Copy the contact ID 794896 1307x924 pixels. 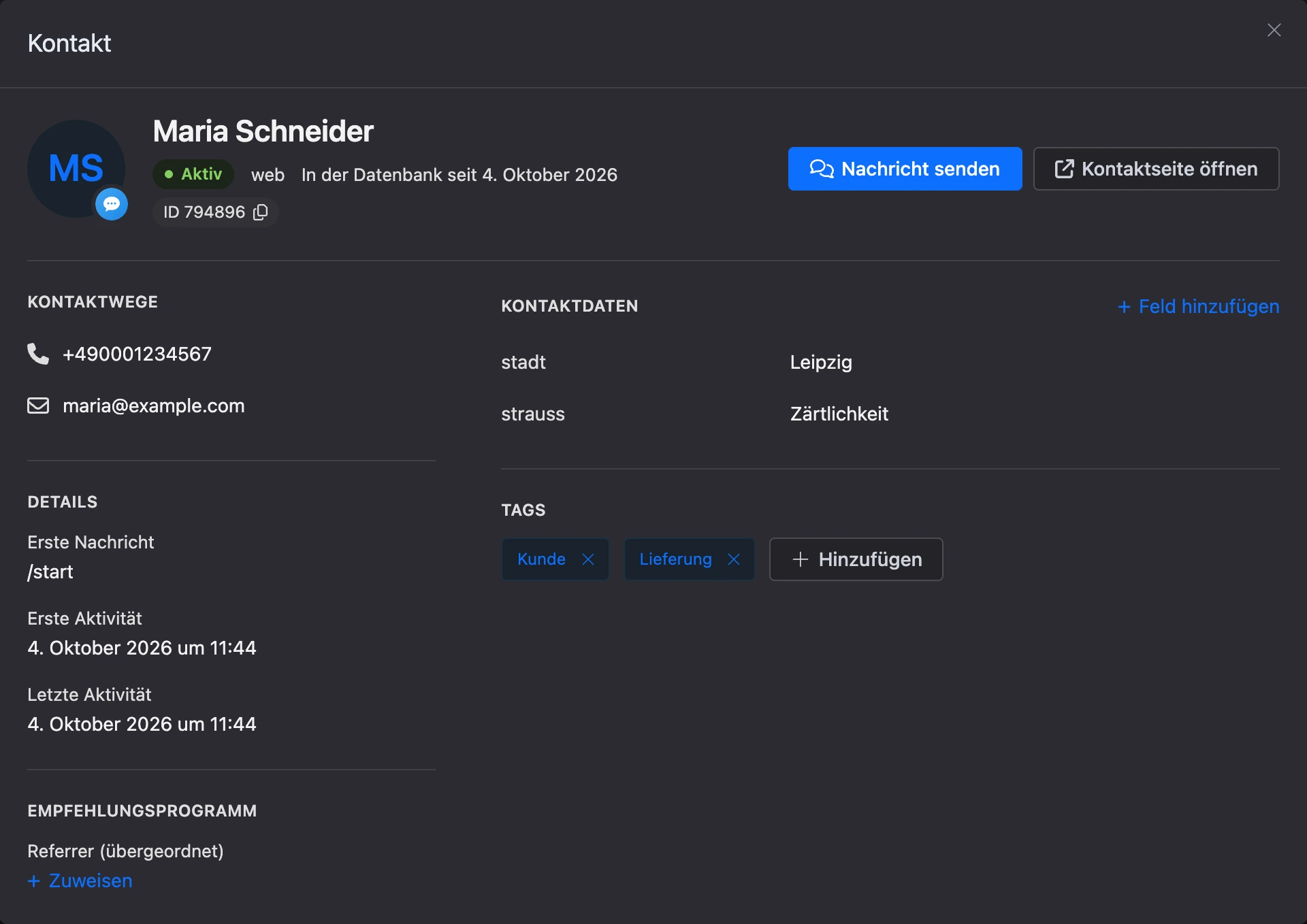(x=260, y=212)
